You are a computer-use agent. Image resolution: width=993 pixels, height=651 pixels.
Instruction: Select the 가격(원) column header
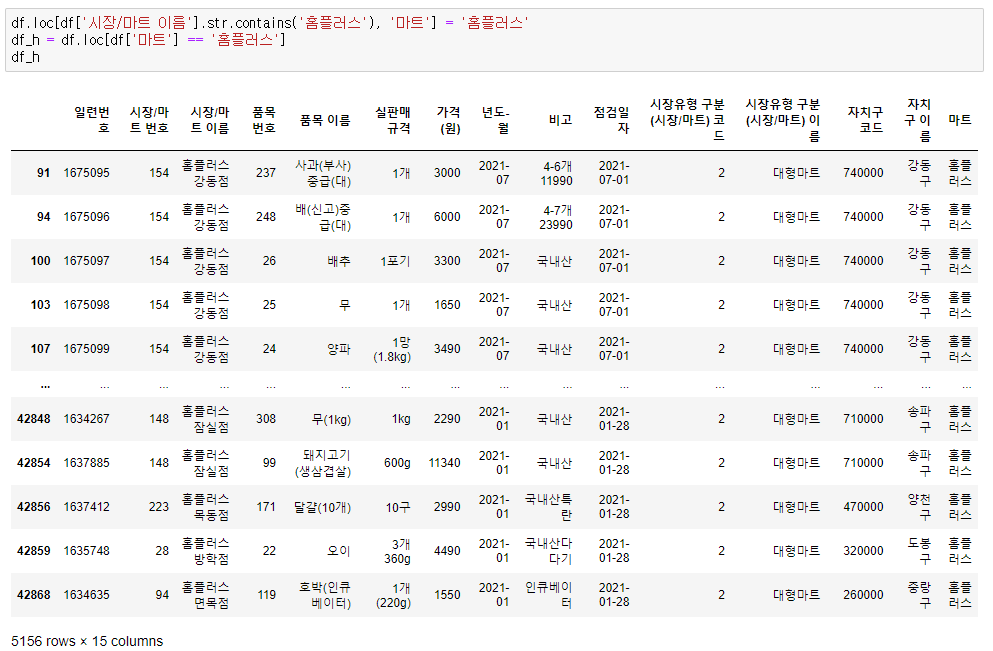point(448,120)
